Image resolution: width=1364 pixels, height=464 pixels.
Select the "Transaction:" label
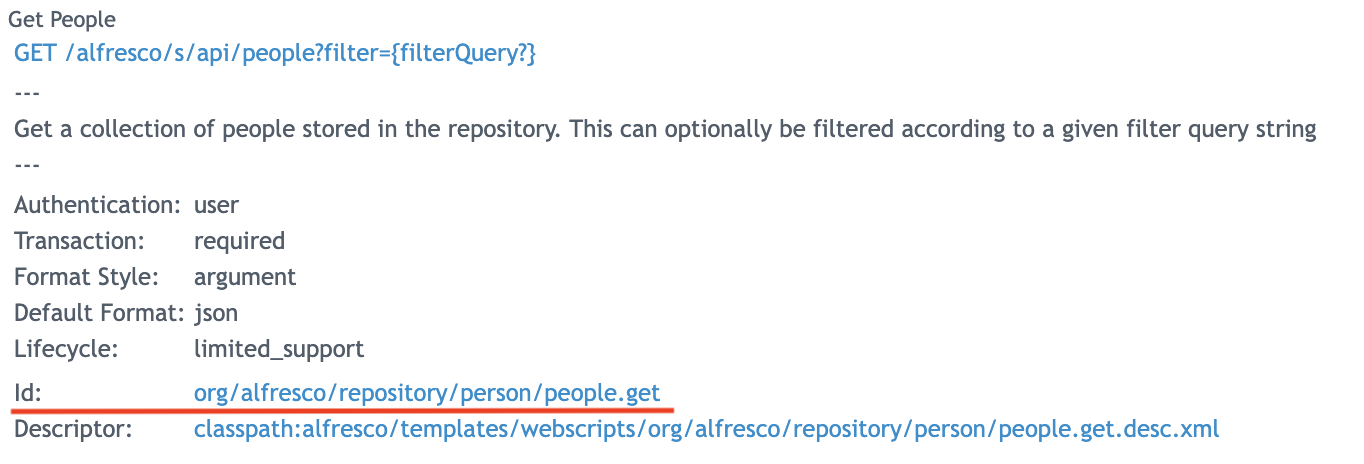[79, 241]
